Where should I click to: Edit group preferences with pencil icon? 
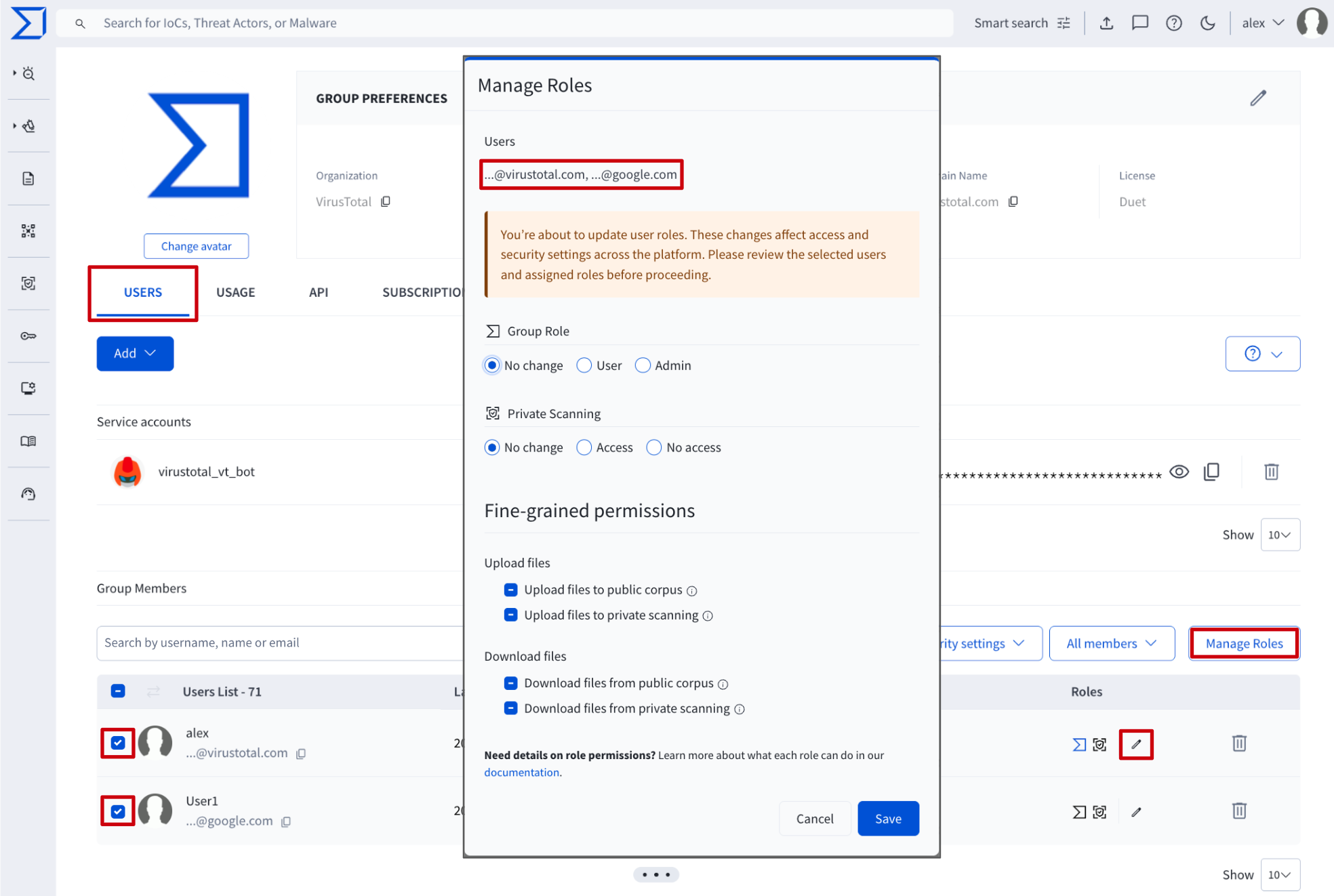click(1258, 98)
